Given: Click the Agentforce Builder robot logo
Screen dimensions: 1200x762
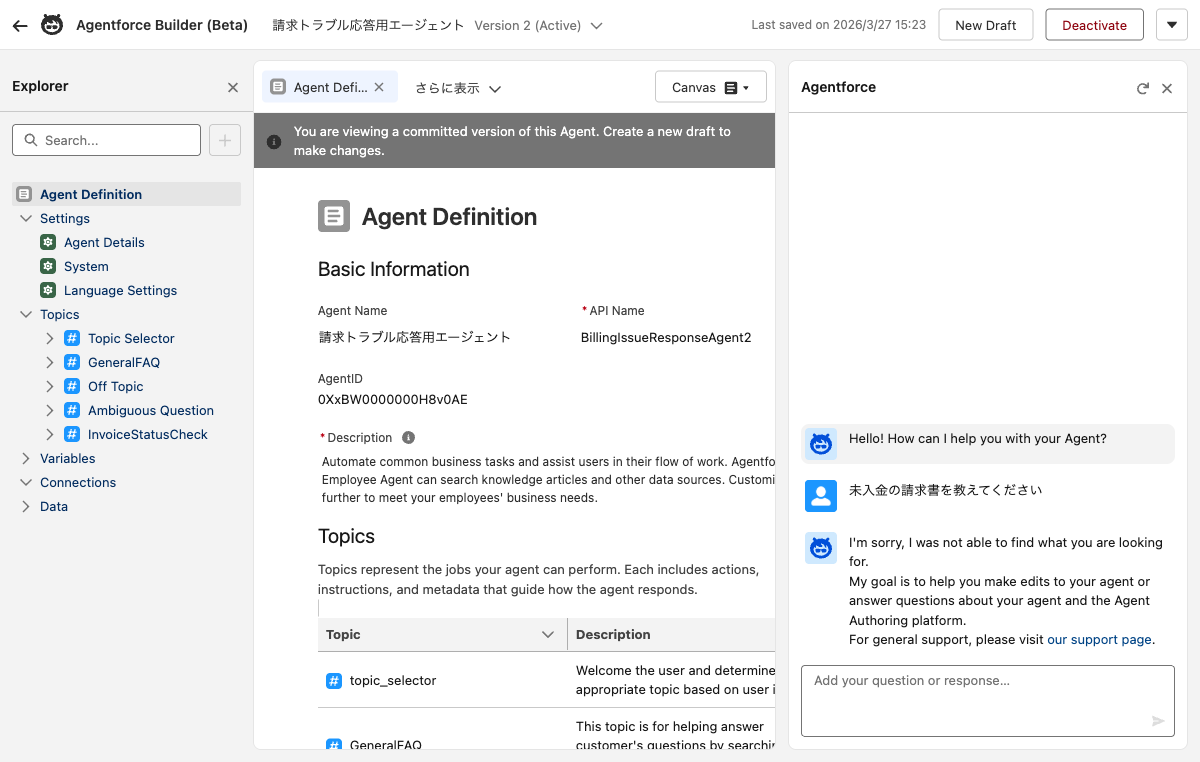Looking at the screenshot, I should coord(53,24).
